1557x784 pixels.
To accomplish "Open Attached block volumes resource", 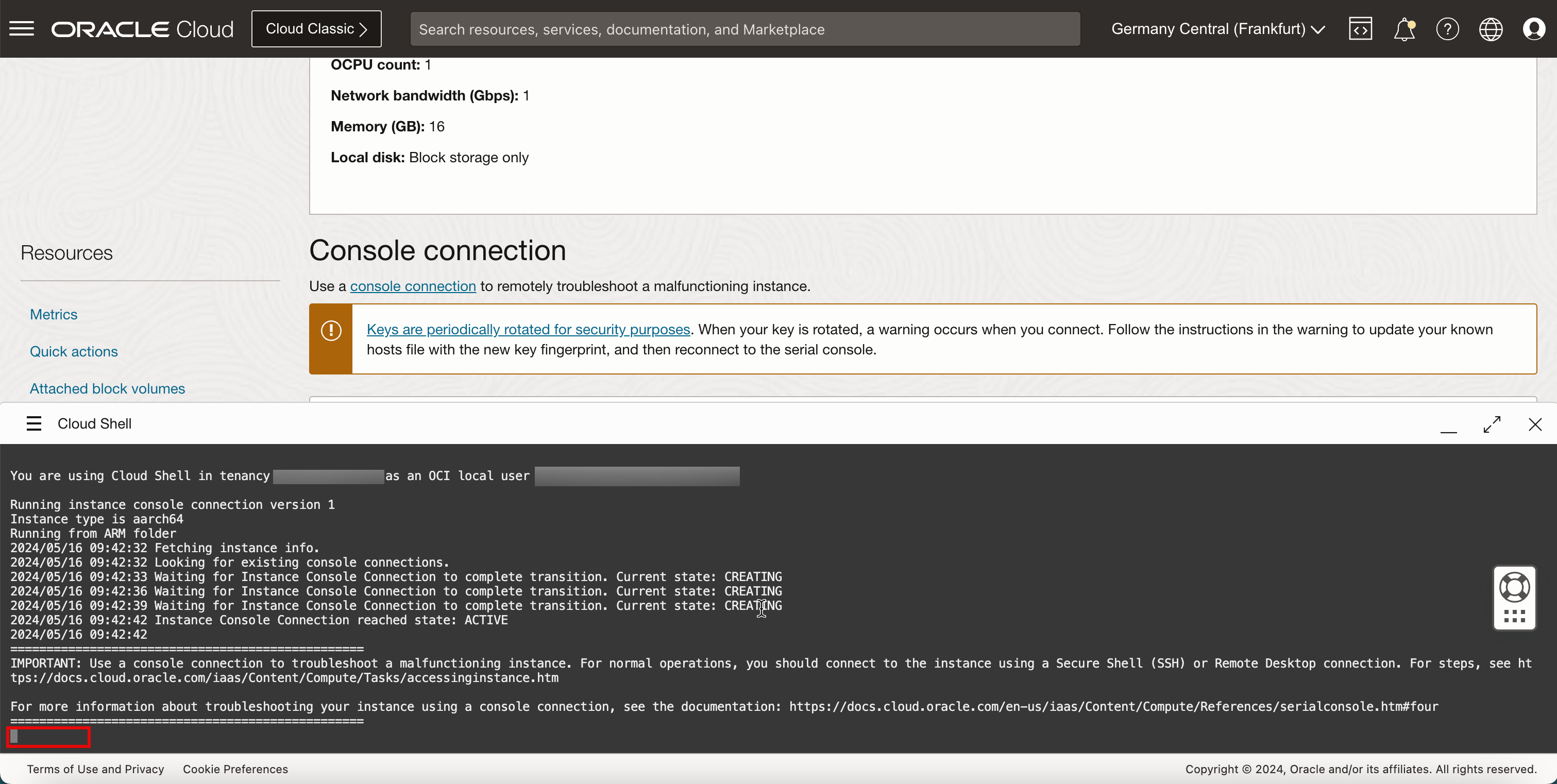I will click(x=108, y=389).
